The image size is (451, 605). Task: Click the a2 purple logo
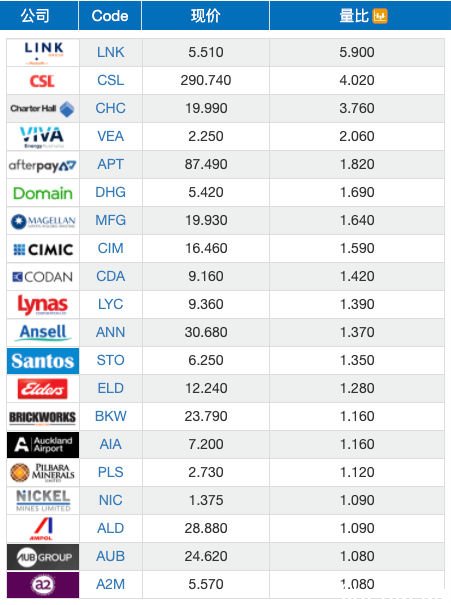(x=43, y=585)
